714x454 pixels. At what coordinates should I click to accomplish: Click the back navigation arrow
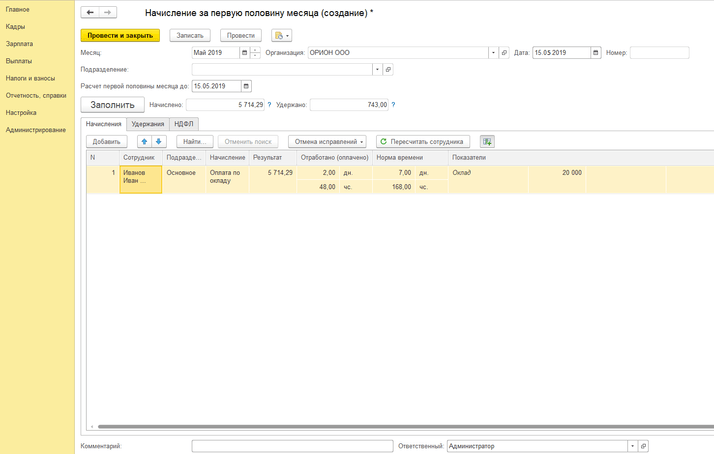(x=90, y=13)
